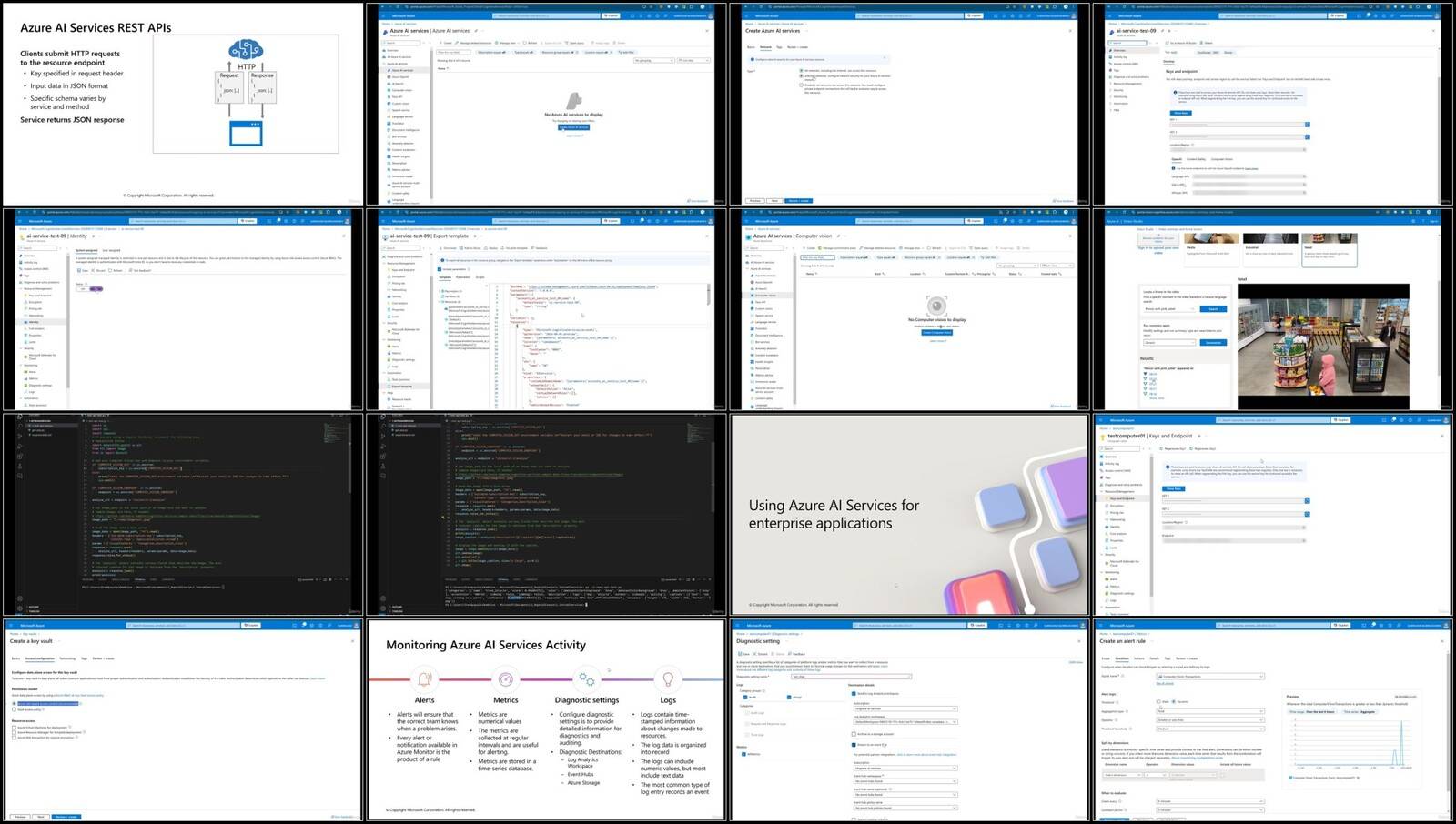This screenshot has width=1456, height=824.
Task: Click the retail store video preview image
Action: (1322, 347)
